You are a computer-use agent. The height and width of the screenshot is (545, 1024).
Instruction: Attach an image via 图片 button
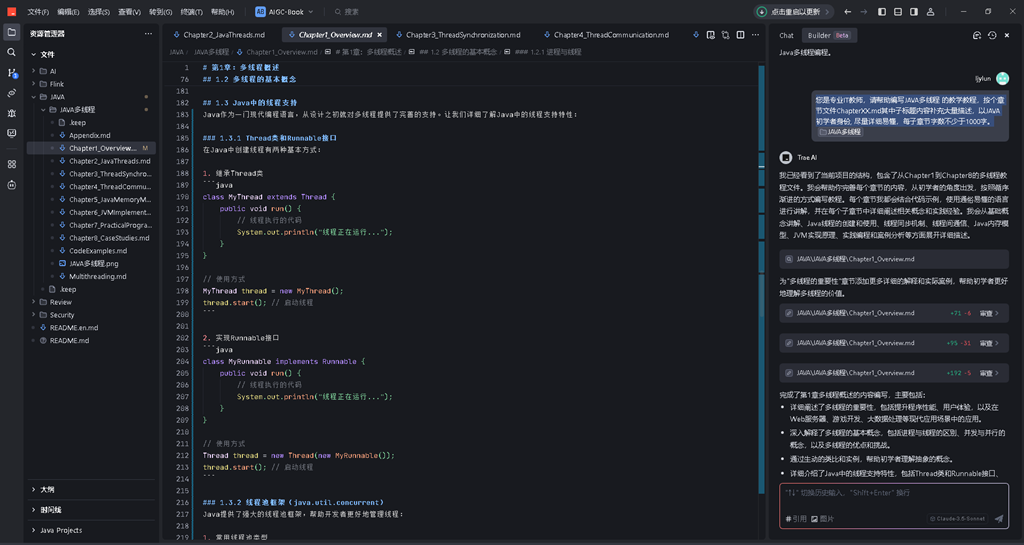[x=823, y=519]
